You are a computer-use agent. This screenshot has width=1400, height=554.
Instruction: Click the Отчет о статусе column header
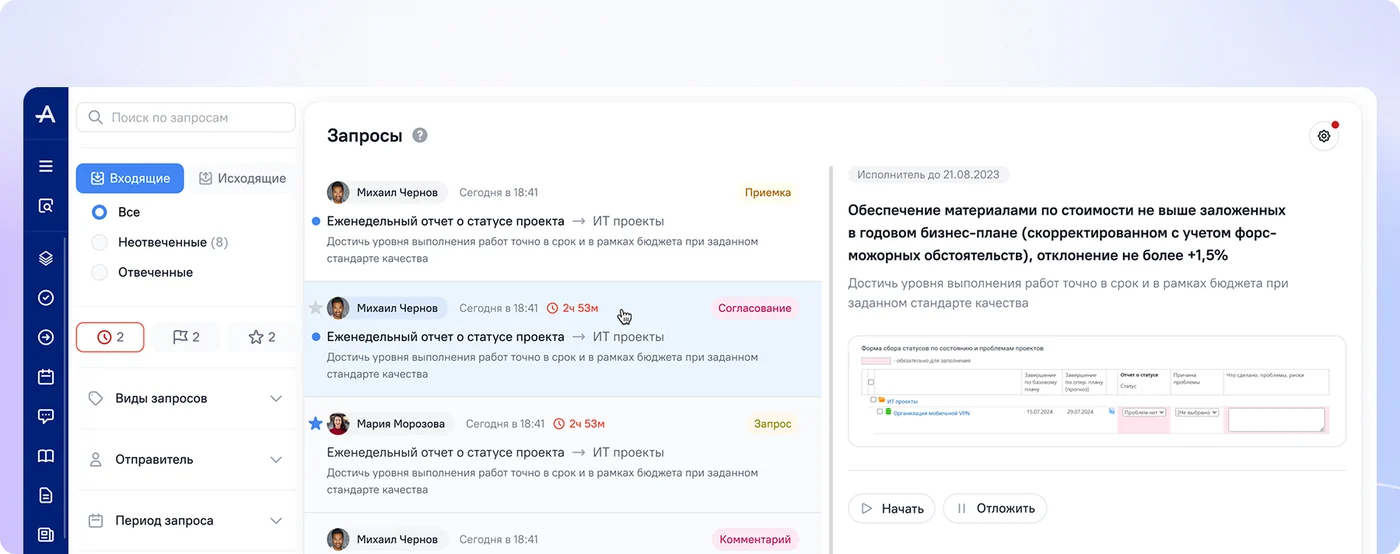(1140, 375)
